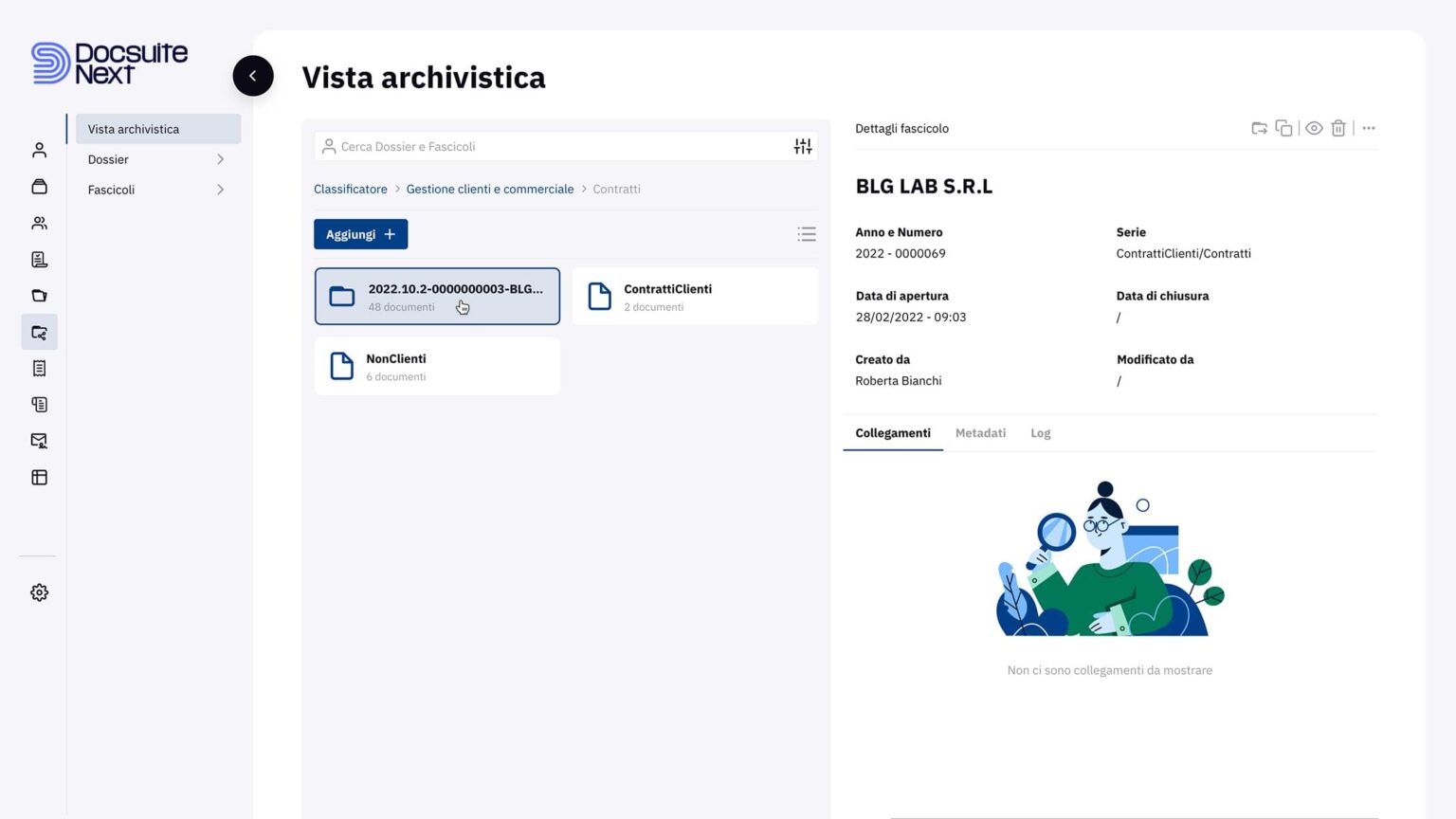The width and height of the screenshot is (1456, 819).
Task: Open the mail/signature icon in the sidebar
Action: pyautogui.click(x=39, y=440)
